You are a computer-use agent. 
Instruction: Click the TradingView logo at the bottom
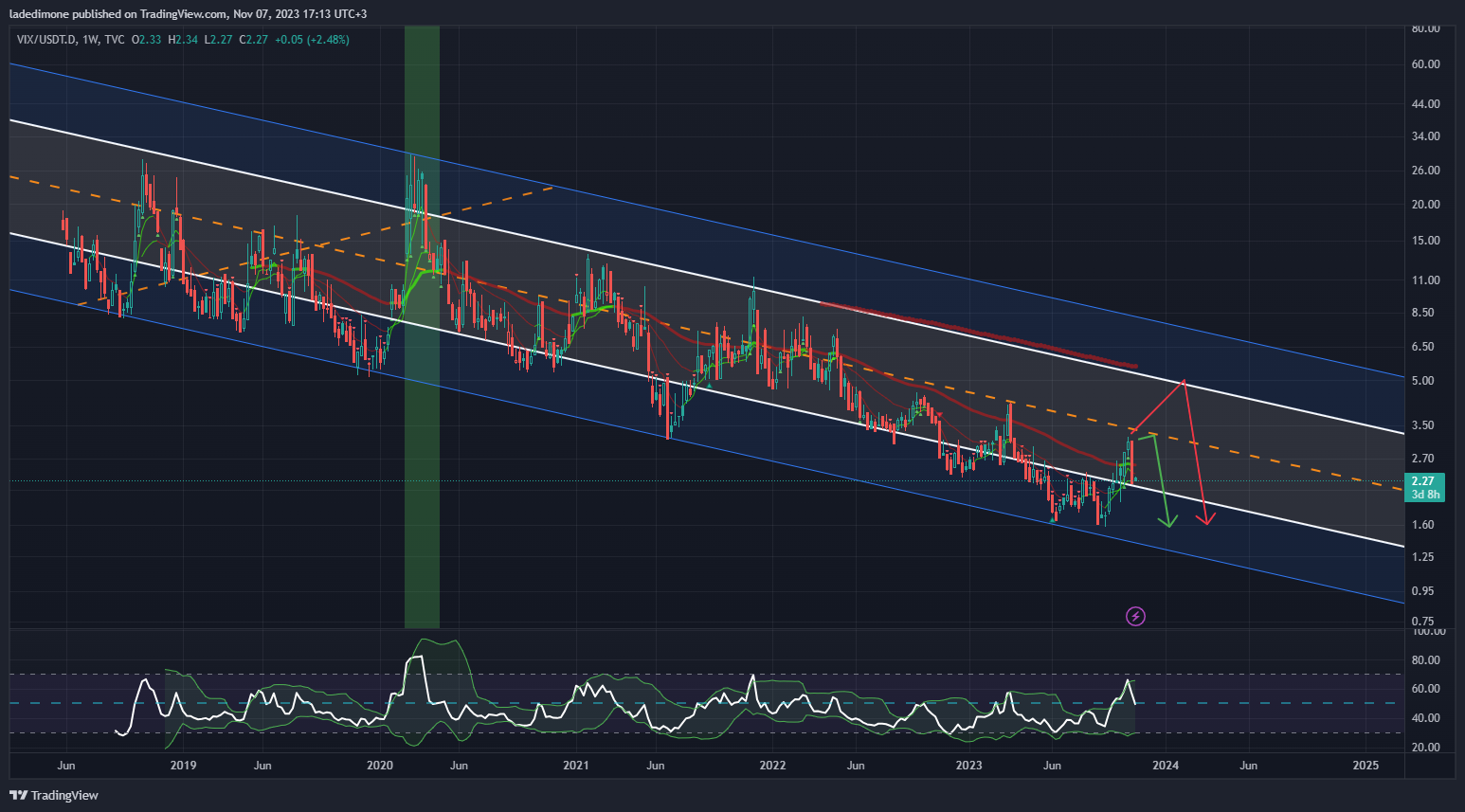(54, 795)
